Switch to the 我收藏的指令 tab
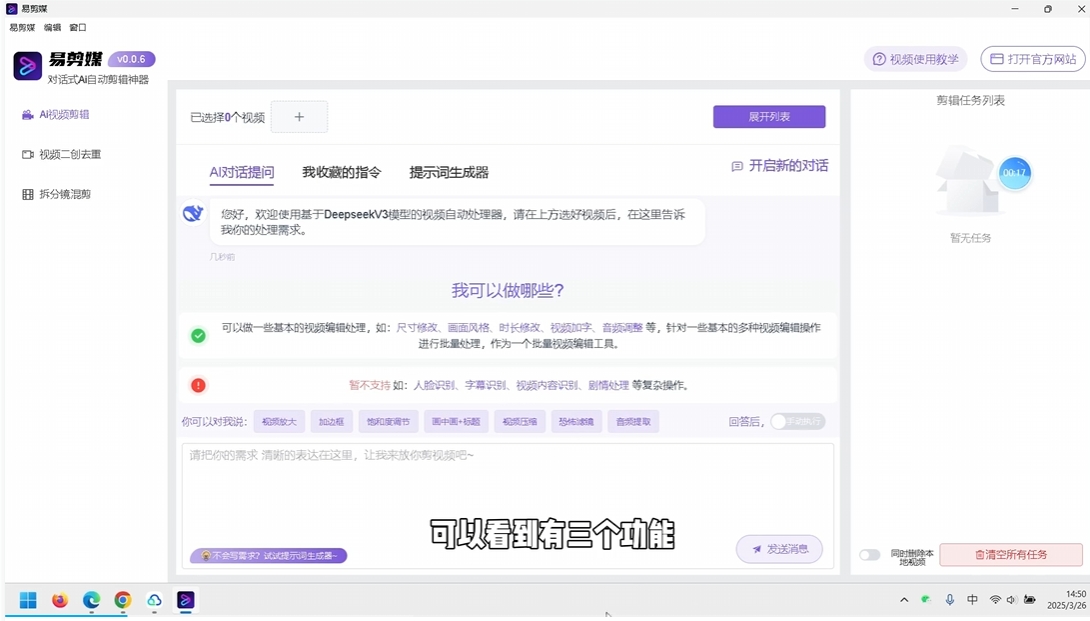The image size is (1090, 621). [341, 172]
